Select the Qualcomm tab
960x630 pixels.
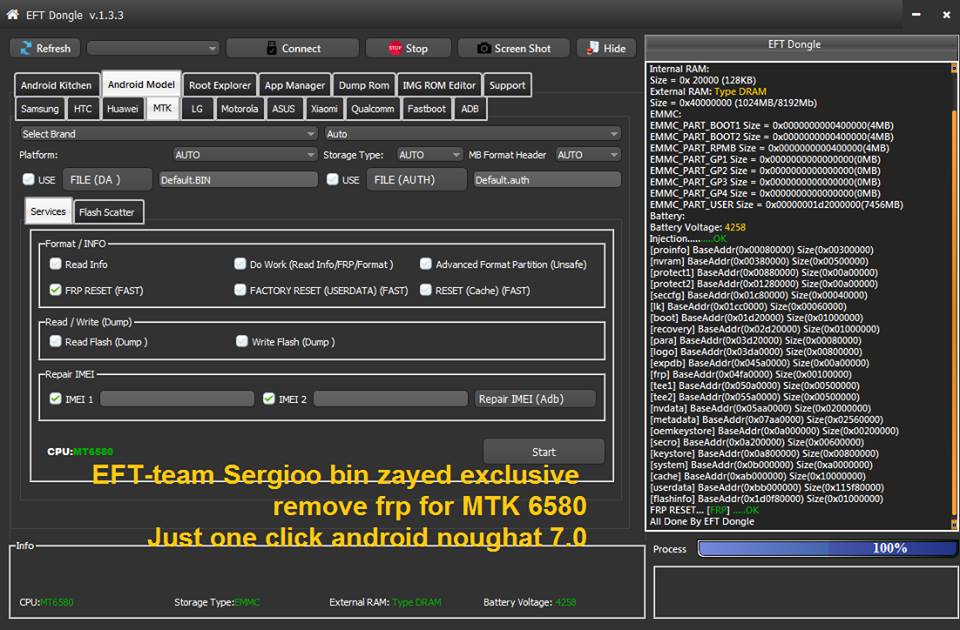[372, 108]
